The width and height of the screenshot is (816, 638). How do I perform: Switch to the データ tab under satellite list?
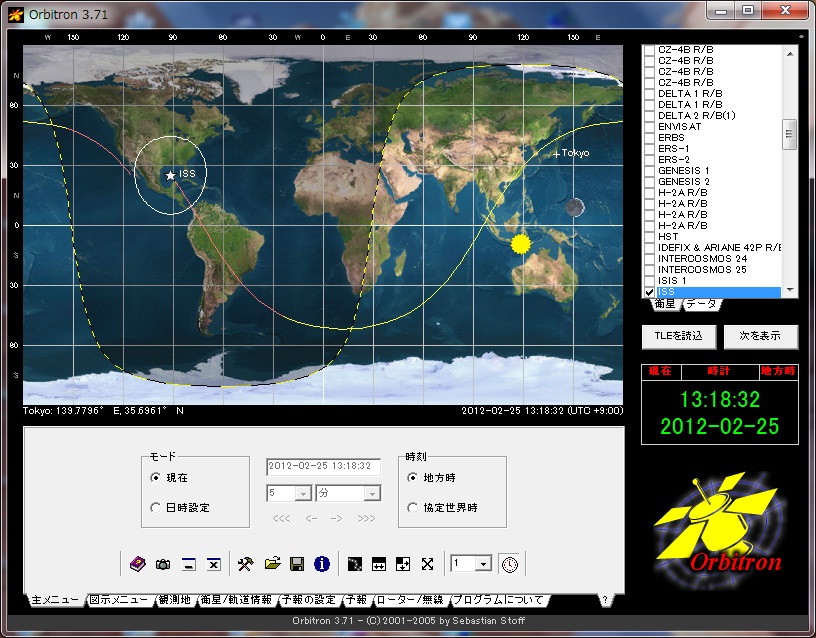(701, 304)
